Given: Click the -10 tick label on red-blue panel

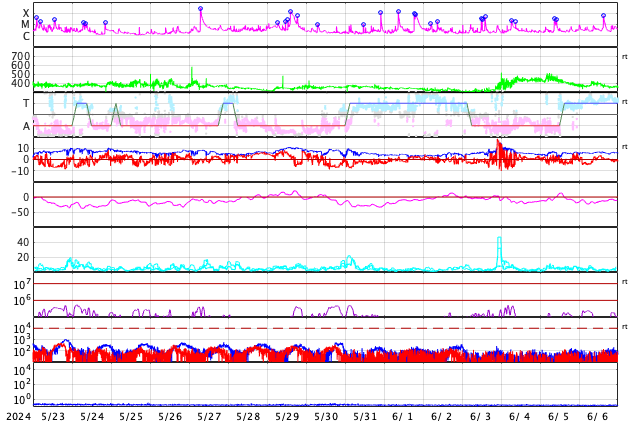Looking at the screenshot, I should point(20,171).
